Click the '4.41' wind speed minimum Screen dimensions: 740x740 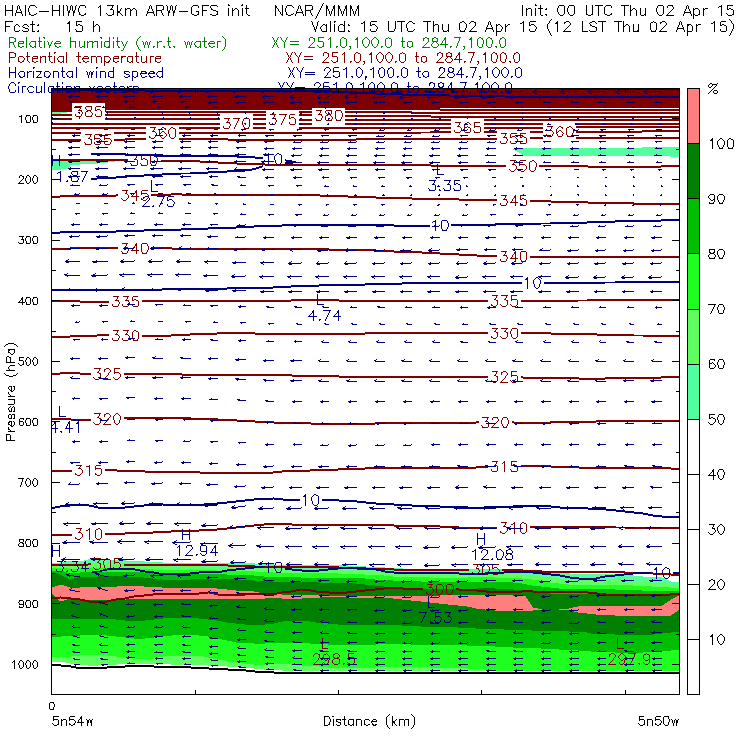click(x=66, y=428)
